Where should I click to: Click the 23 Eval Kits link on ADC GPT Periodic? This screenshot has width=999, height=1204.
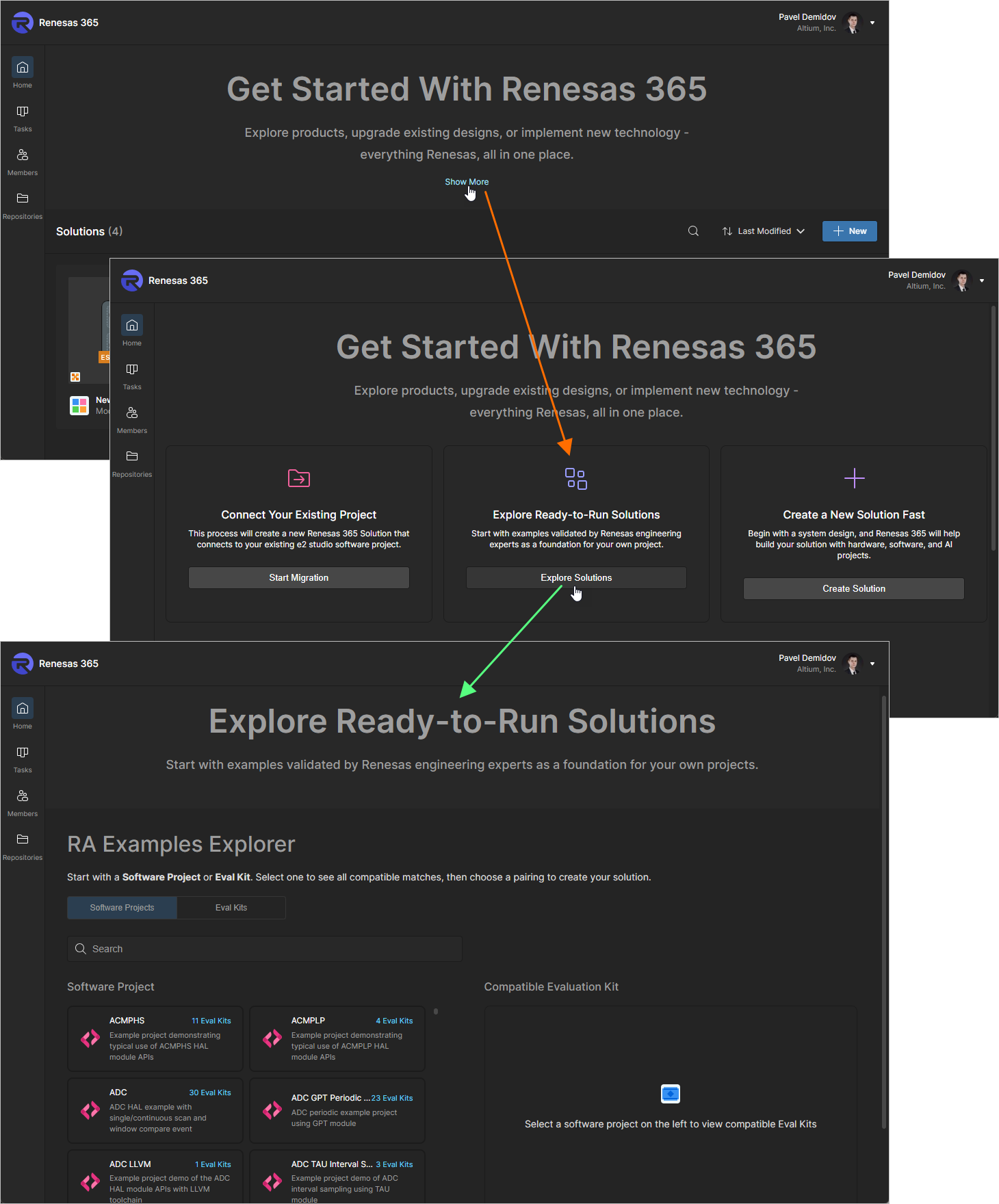[x=392, y=1098]
